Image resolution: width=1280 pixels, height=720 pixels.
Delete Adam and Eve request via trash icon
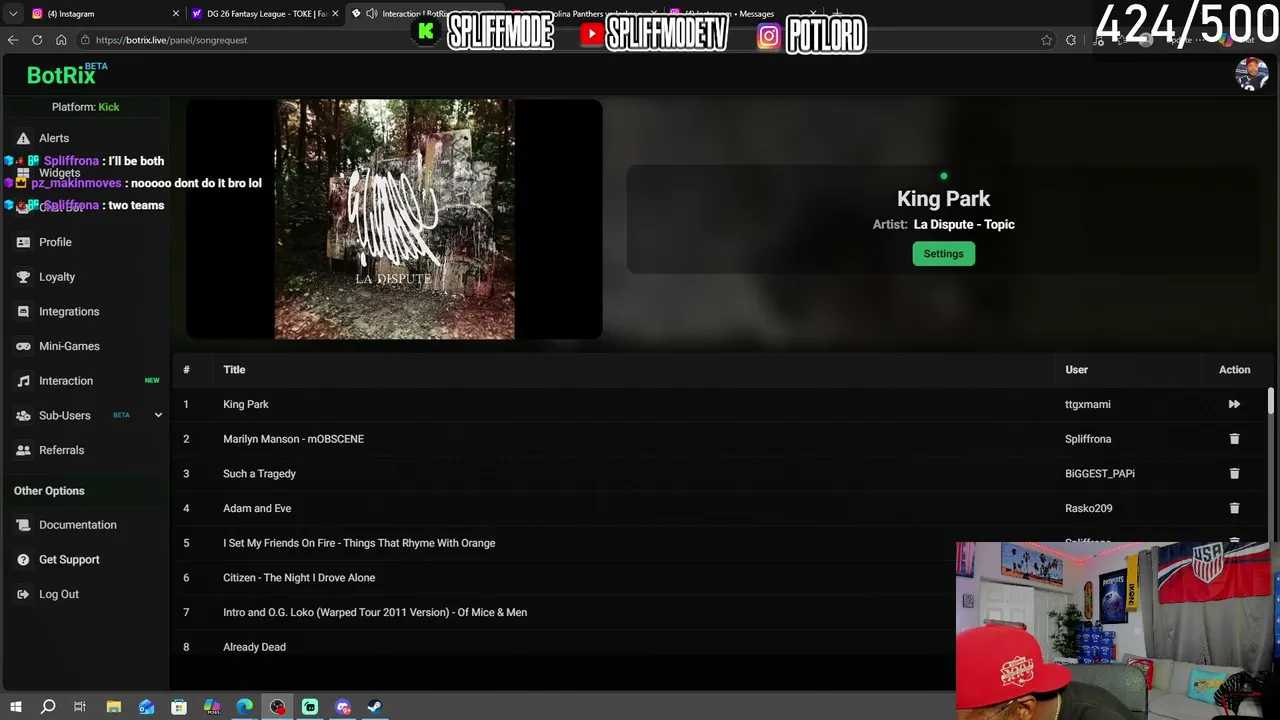click(x=1234, y=508)
